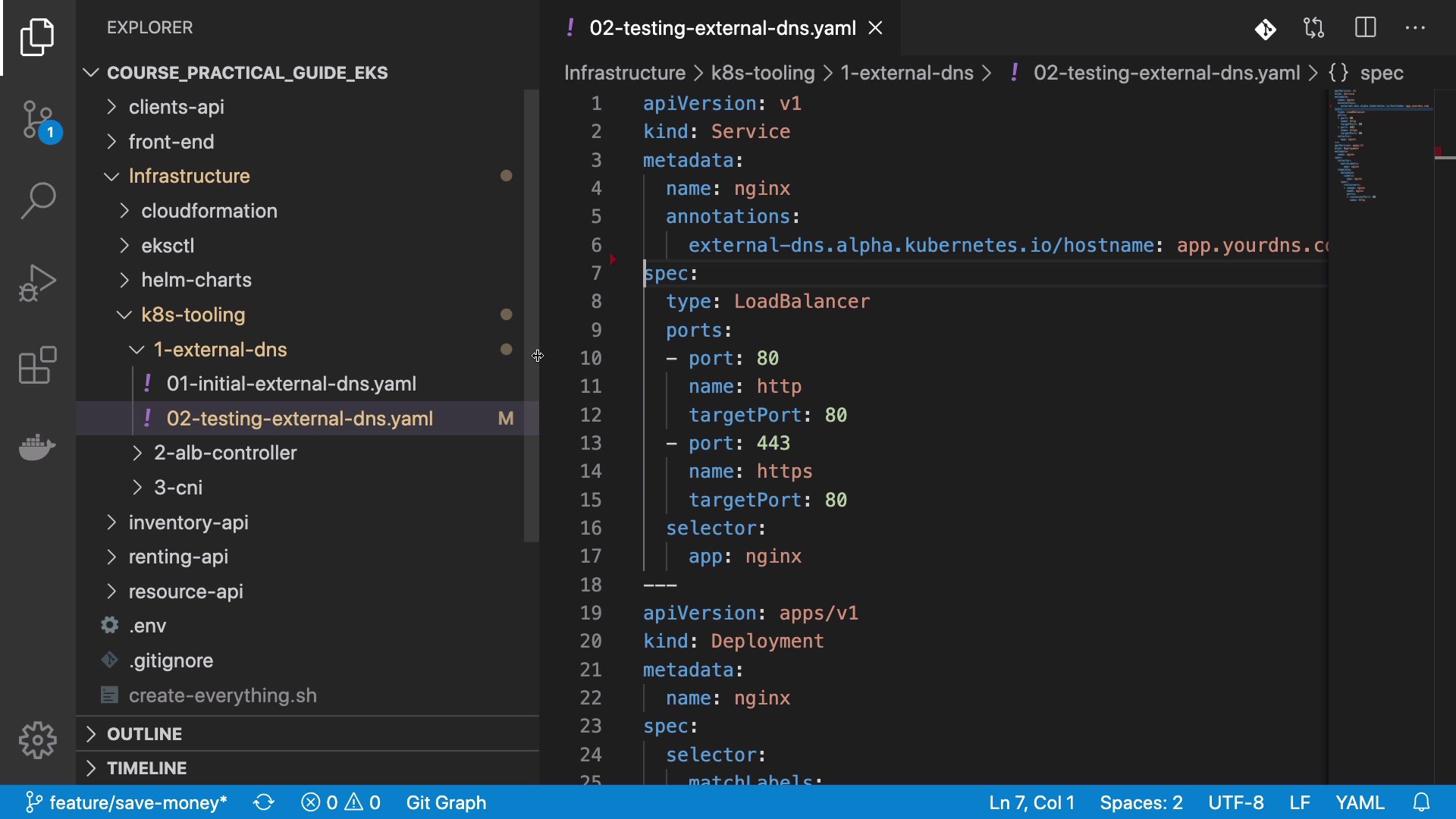The width and height of the screenshot is (1456, 819).
Task: Open the Run and Debug view
Action: [38, 284]
